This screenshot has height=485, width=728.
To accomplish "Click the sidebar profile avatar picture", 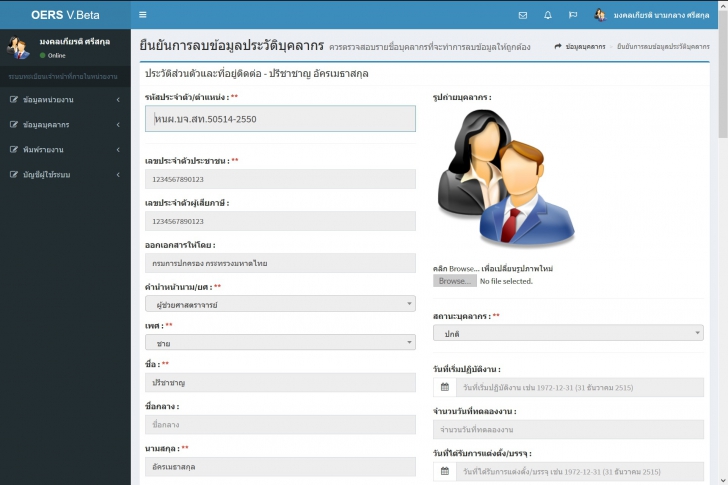I will 19,48.
